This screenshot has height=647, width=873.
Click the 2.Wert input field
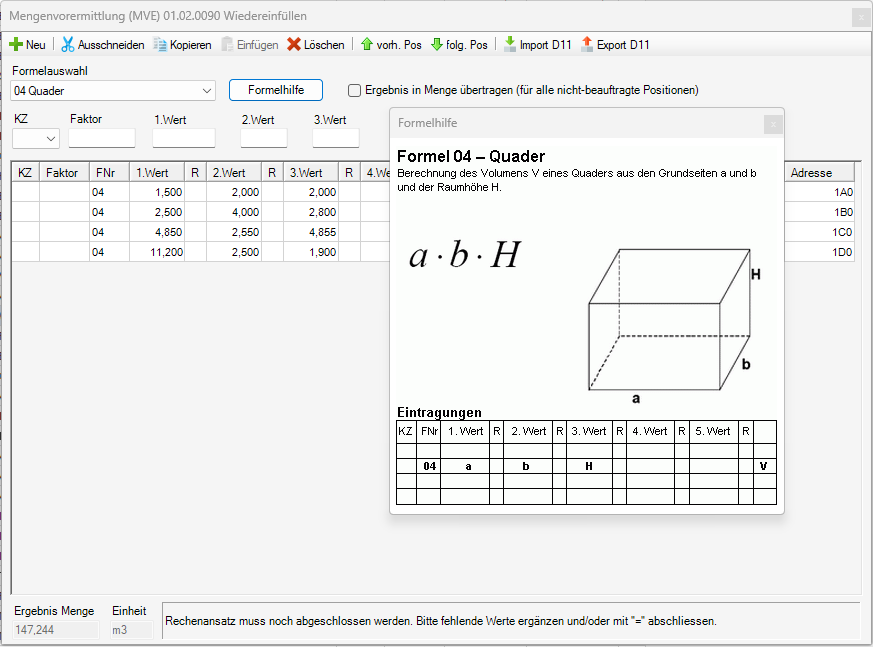coord(264,138)
